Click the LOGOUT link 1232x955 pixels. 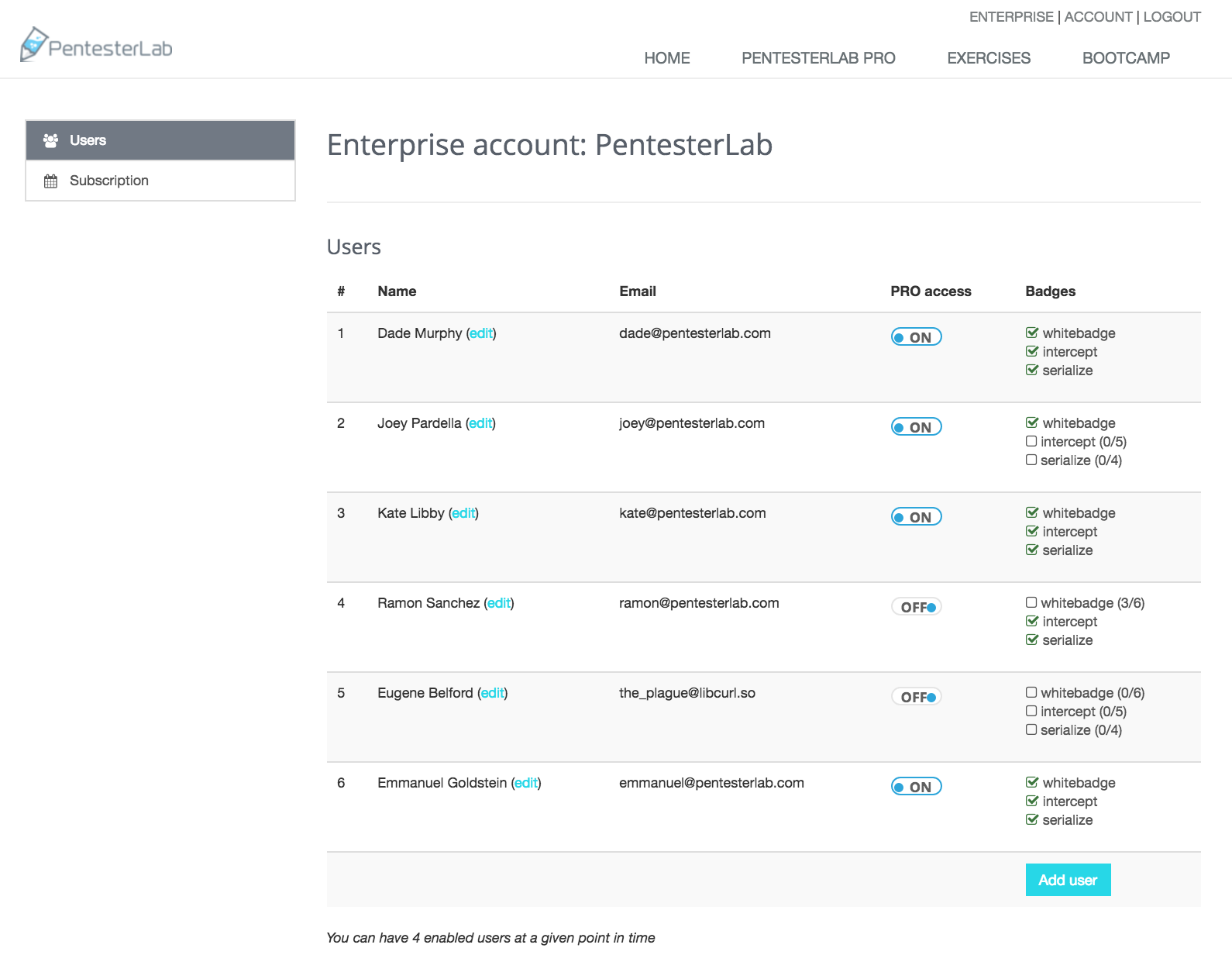[1172, 16]
